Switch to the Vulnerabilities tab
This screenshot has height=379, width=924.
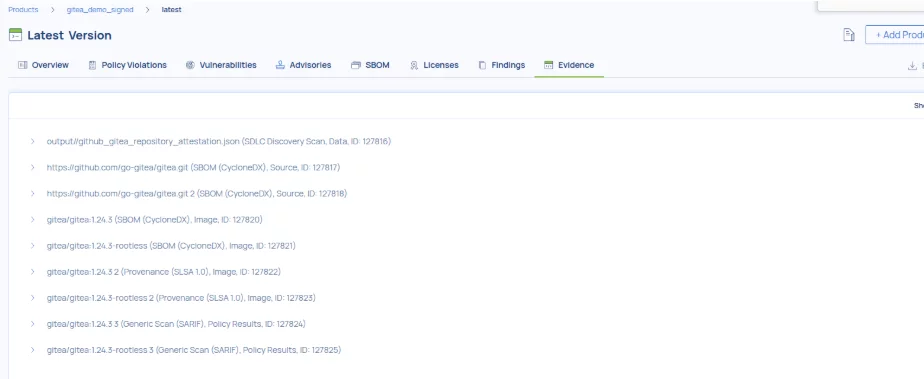(221, 65)
